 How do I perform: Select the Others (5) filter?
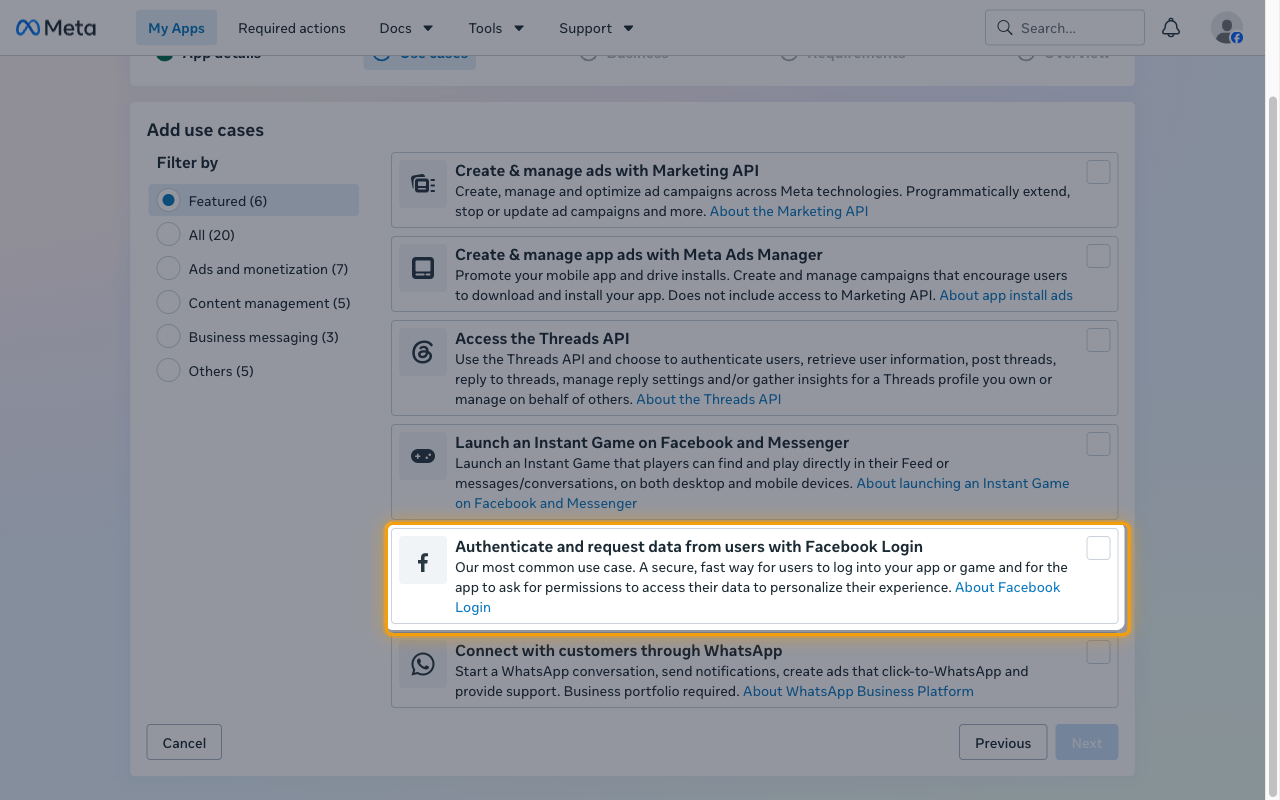(254, 371)
